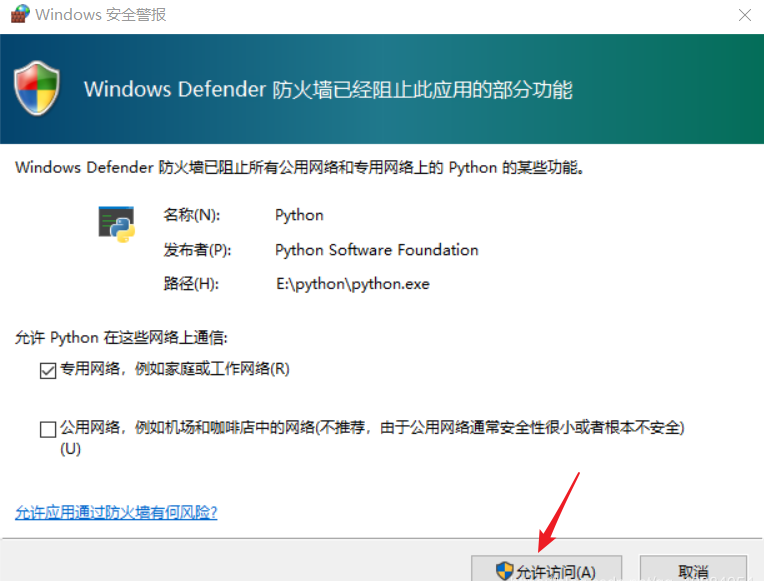Click the 允许 Python 在这些网络上通信 text
This screenshot has height=581, width=764.
[x=121, y=337]
